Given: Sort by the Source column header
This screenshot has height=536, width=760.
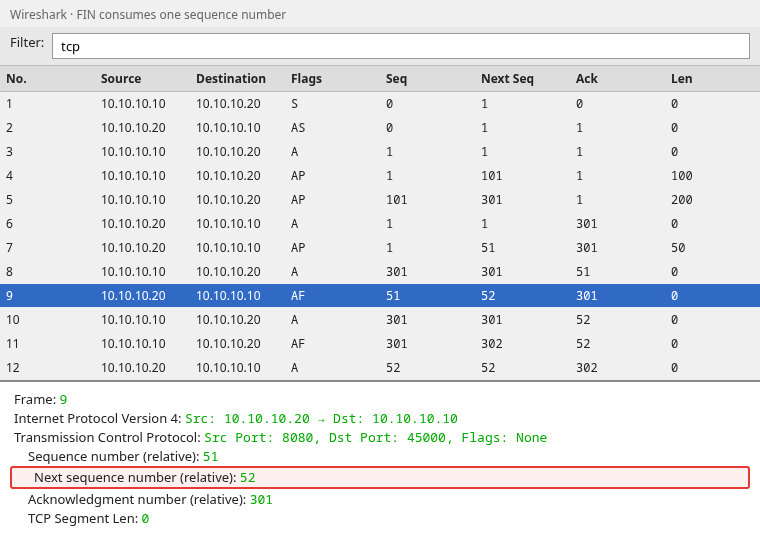Looking at the screenshot, I should point(121,79).
